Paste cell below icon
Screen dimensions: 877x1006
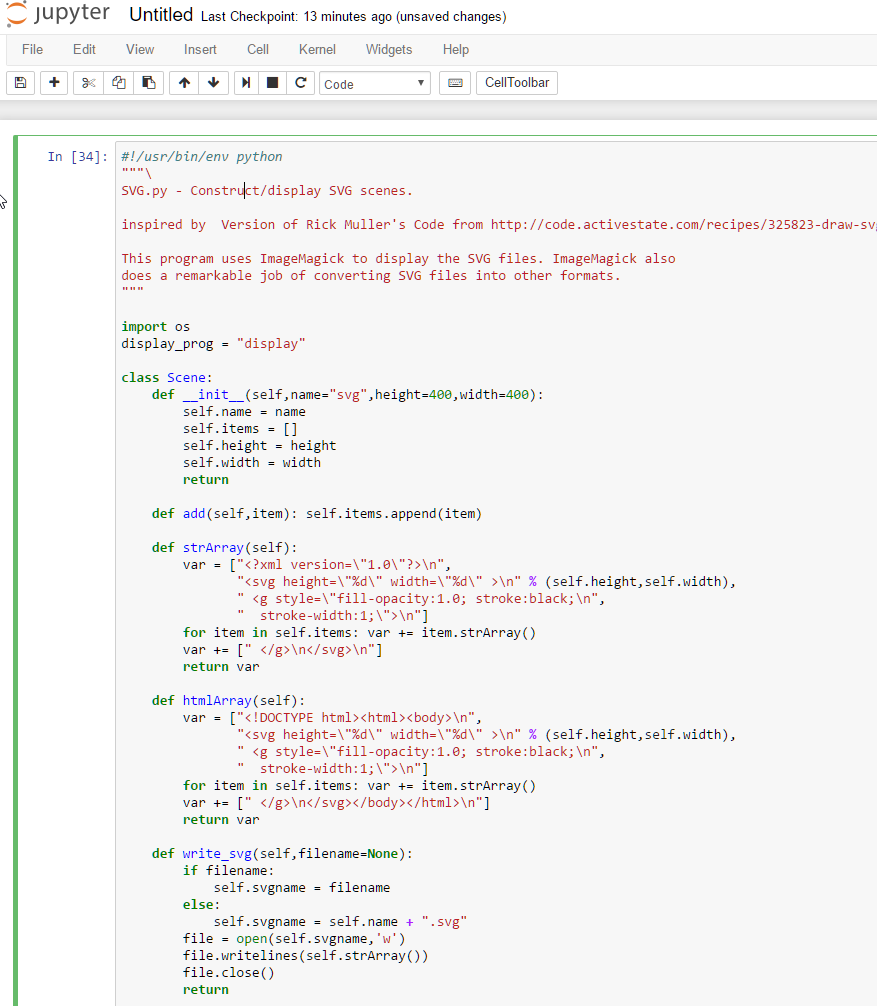click(148, 83)
